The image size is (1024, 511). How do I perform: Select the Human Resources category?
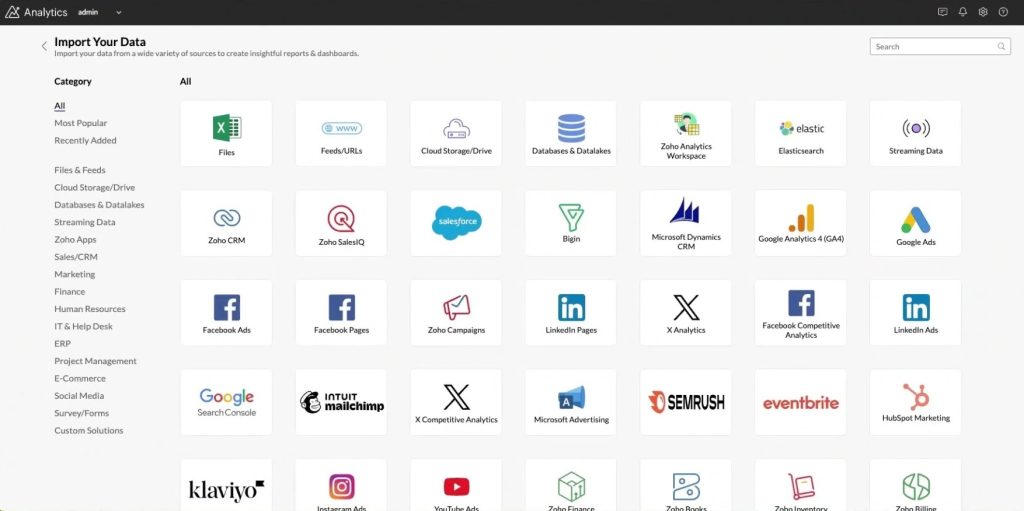[x=89, y=308]
